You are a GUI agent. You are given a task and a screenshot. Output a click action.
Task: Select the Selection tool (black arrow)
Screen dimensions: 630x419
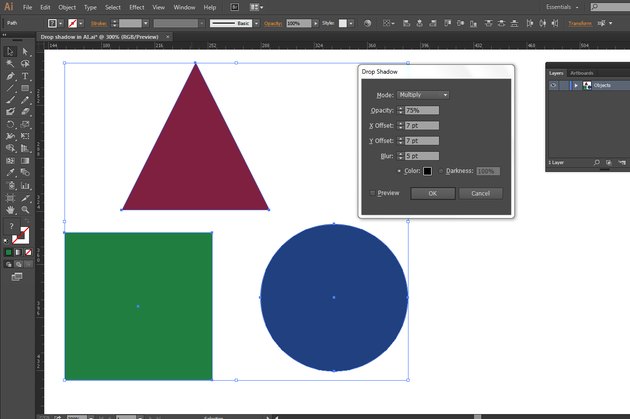pos(10,51)
